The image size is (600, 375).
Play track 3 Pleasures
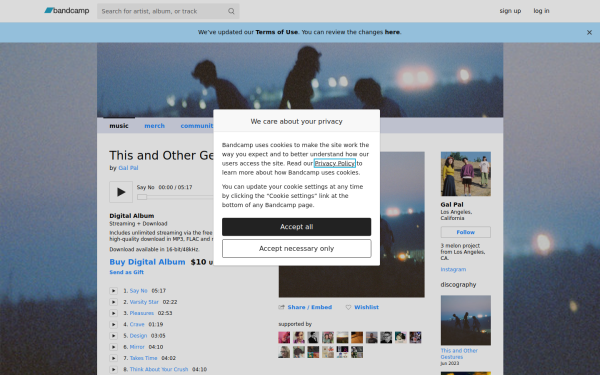pyautogui.click(x=114, y=313)
